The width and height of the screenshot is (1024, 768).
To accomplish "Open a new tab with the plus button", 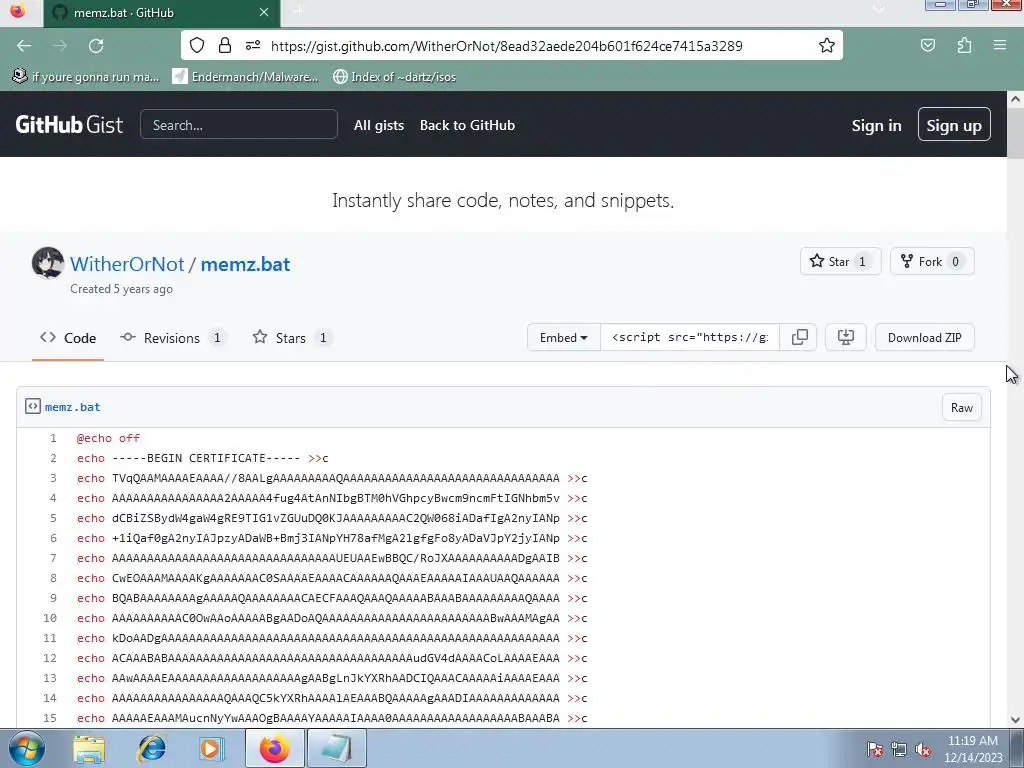I will point(298,11).
